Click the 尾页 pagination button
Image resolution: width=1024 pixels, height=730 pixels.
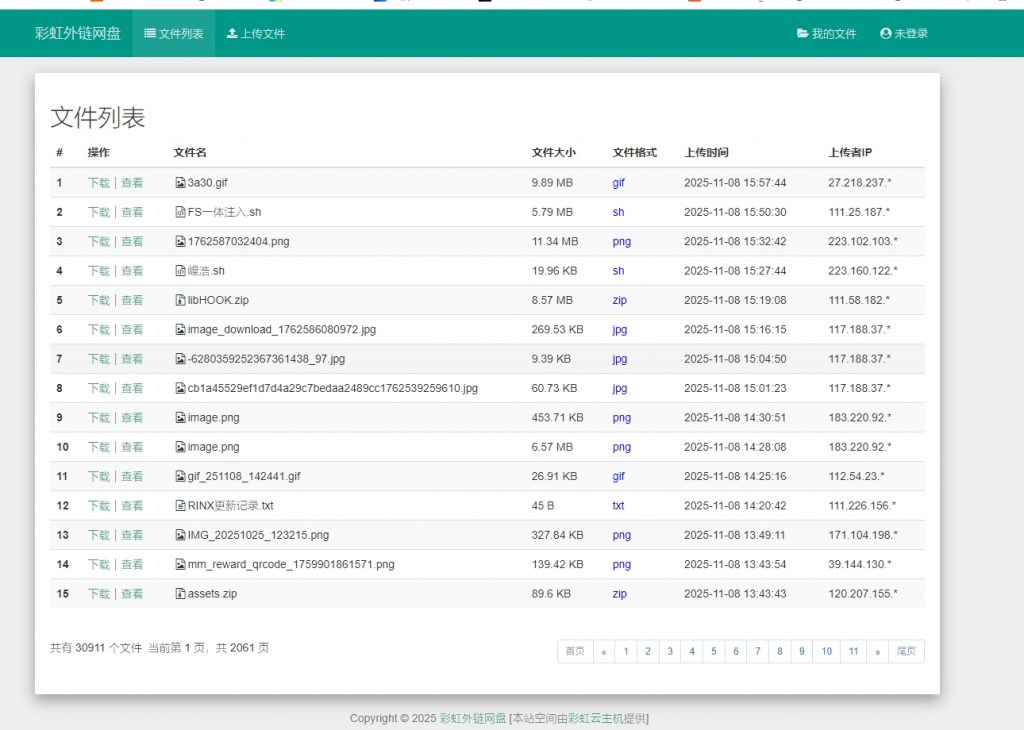click(906, 651)
